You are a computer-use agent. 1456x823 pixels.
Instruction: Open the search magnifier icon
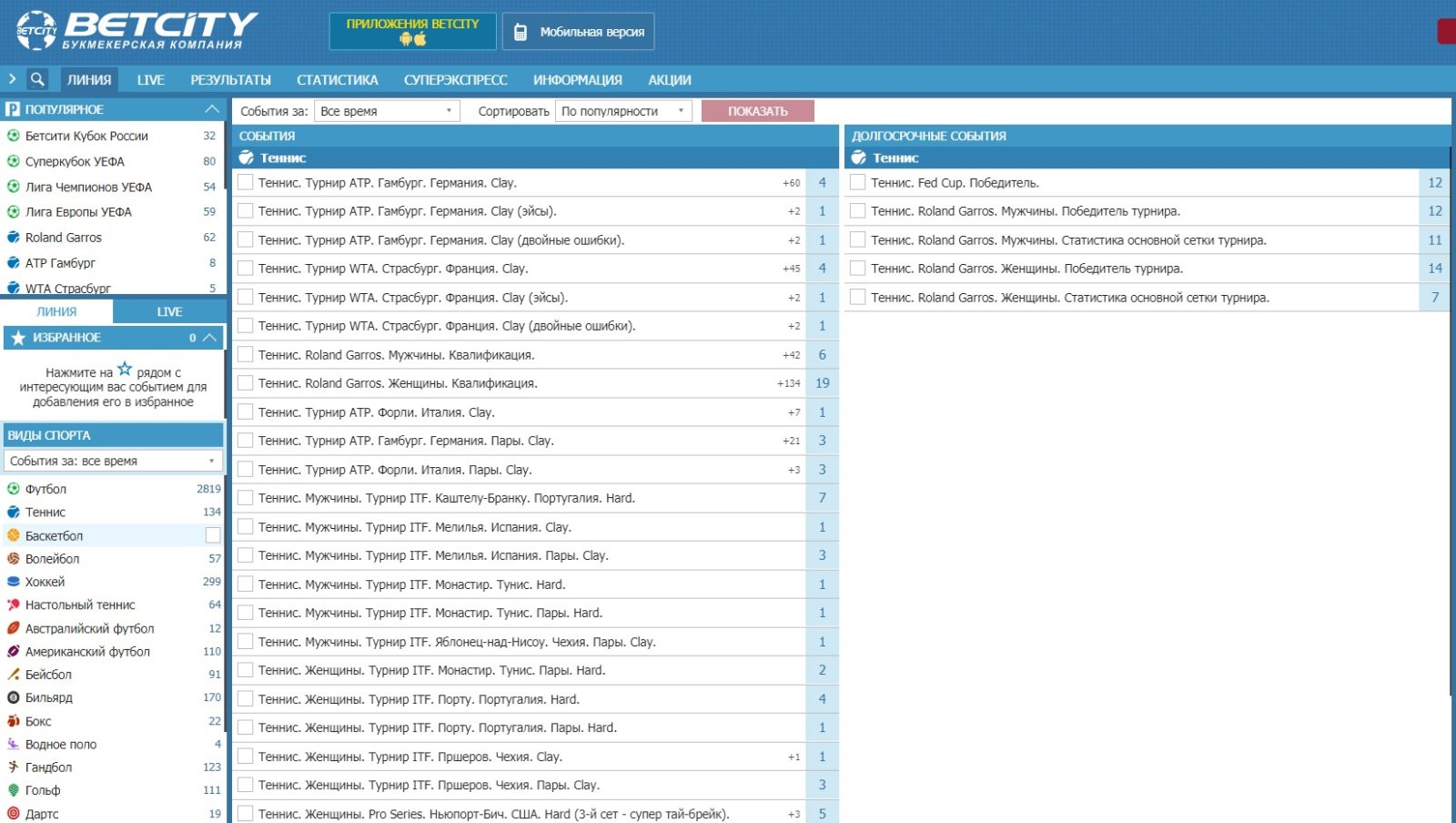click(x=37, y=79)
